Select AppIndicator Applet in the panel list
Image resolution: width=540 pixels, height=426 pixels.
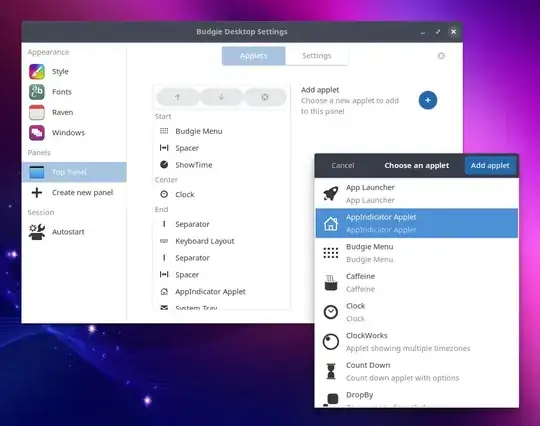pyautogui.click(x=221, y=292)
